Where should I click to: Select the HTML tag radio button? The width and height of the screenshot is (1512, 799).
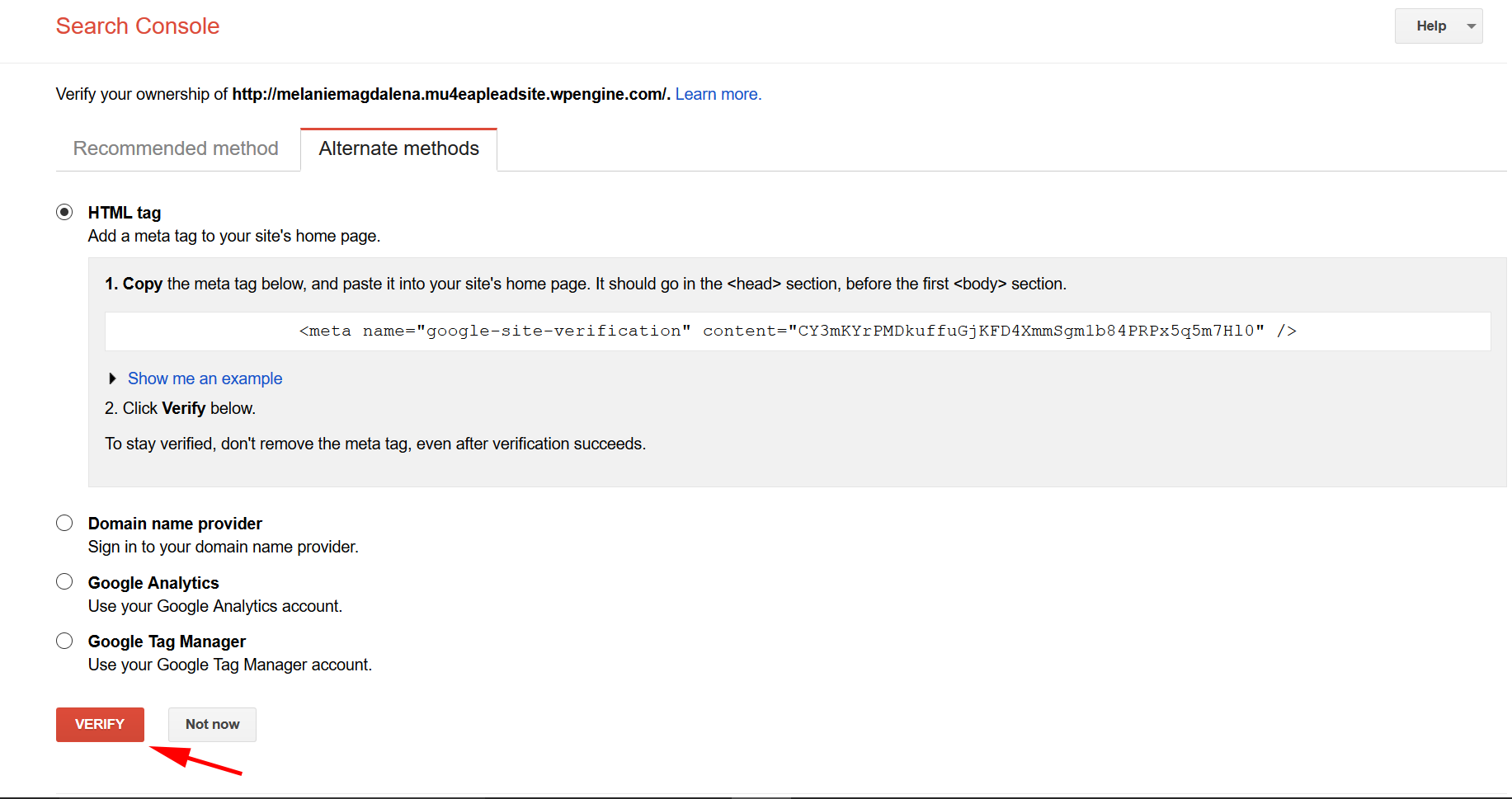coord(64,212)
